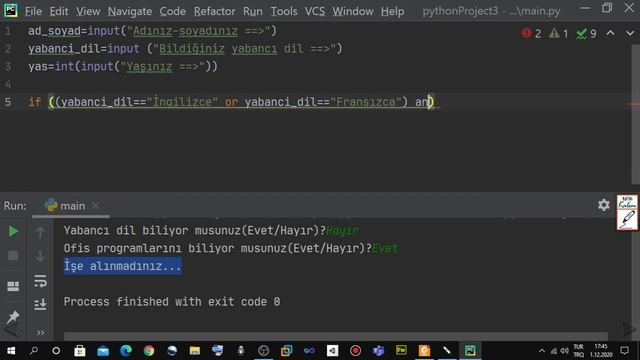
Task: Close the main run tab
Action: click(96, 205)
